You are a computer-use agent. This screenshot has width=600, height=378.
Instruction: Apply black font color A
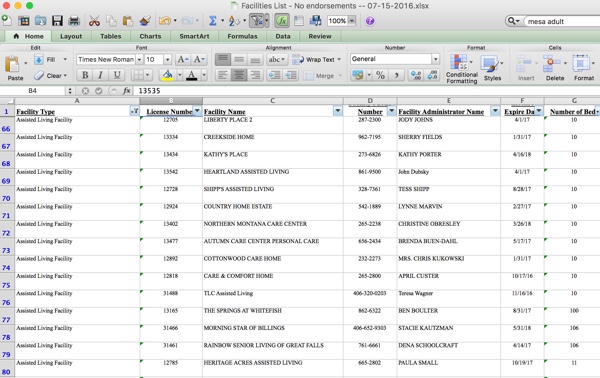click(191, 75)
